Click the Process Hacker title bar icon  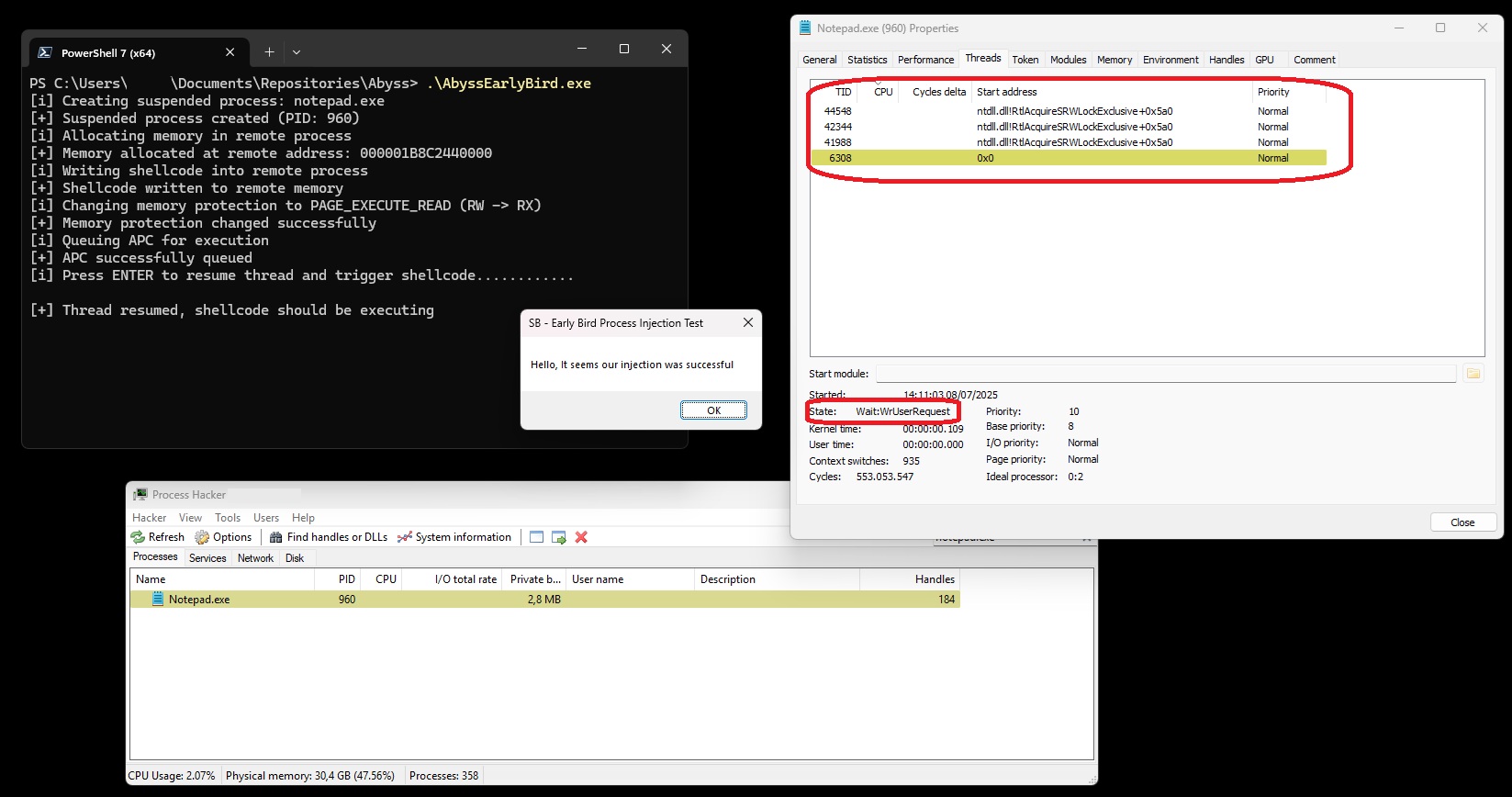140,495
